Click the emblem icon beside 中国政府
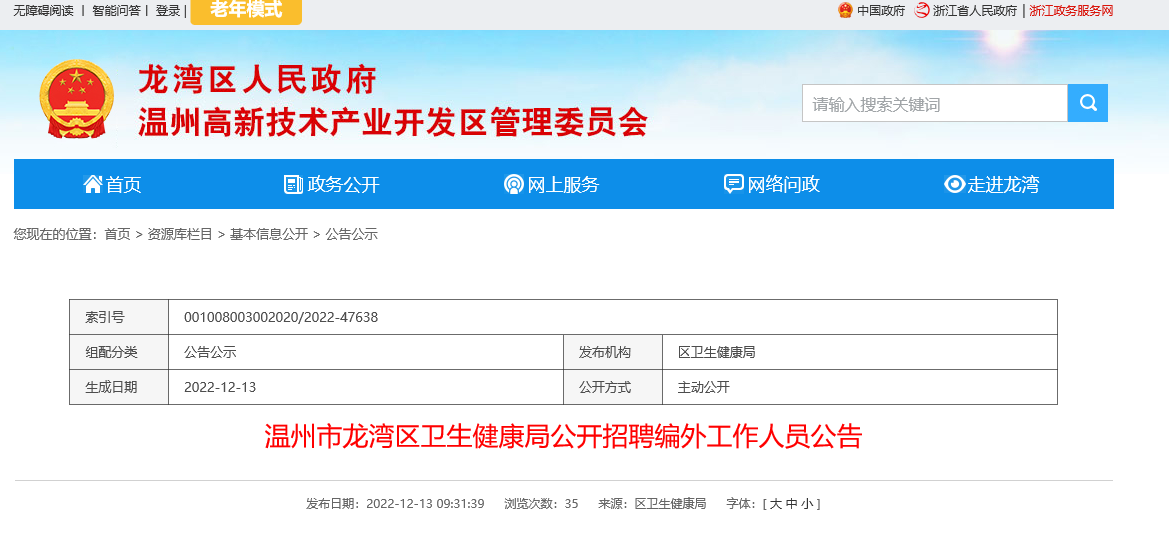The width and height of the screenshot is (1169, 552). [x=845, y=10]
